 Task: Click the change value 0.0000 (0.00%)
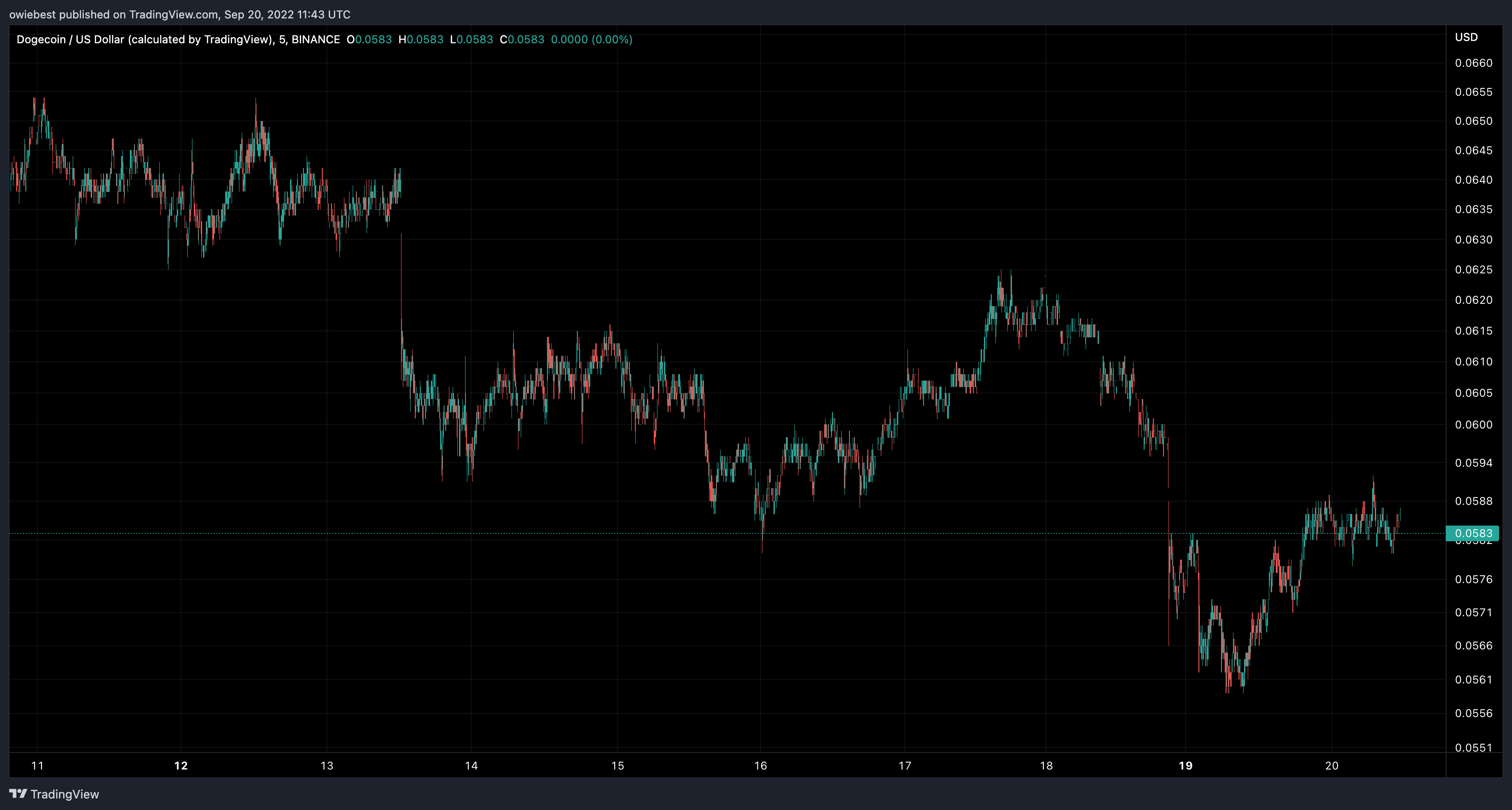[592, 39]
